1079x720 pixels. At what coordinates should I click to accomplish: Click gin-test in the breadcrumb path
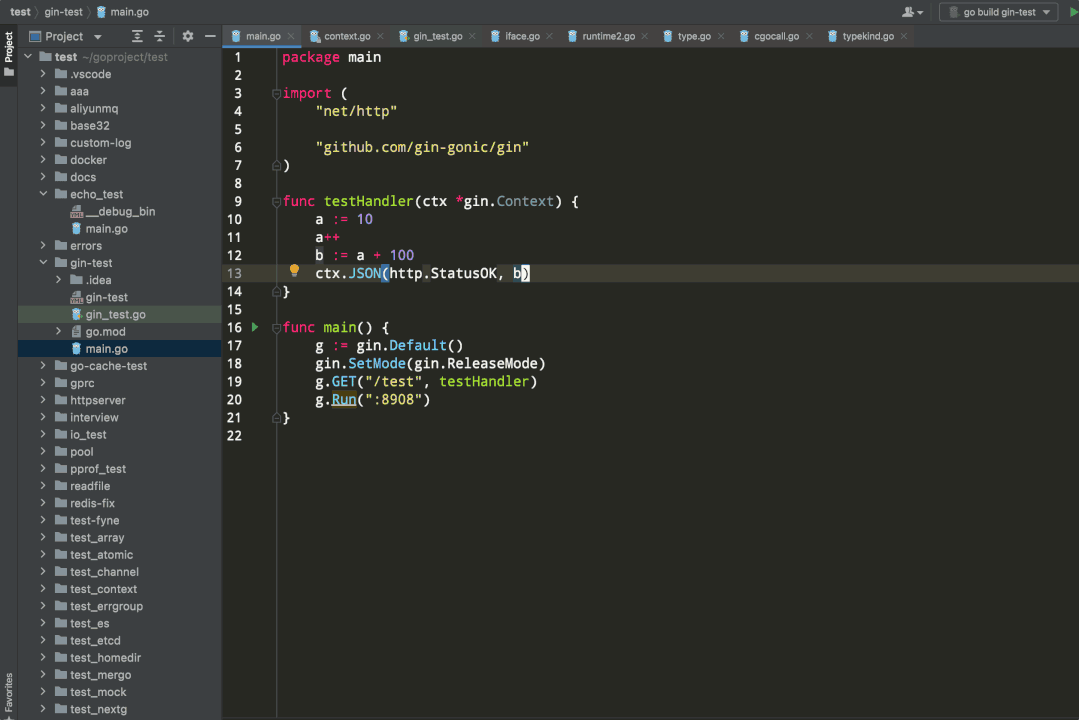click(x=62, y=12)
